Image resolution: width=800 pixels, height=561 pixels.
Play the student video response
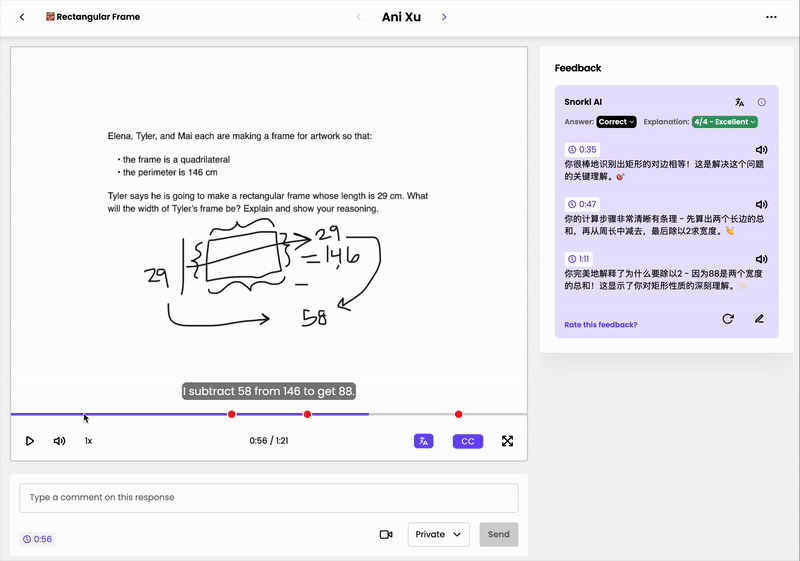(30, 441)
